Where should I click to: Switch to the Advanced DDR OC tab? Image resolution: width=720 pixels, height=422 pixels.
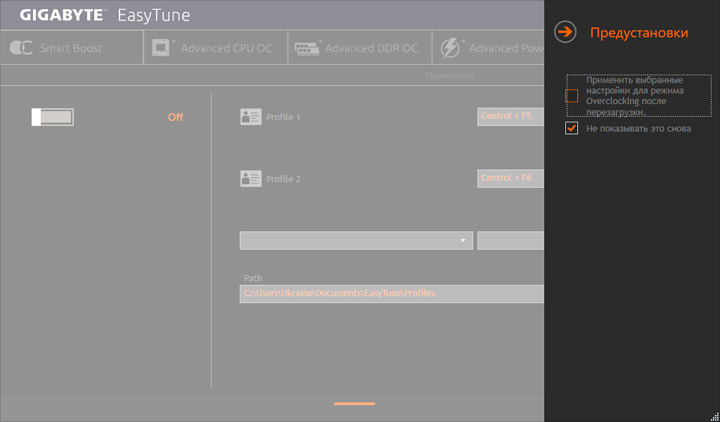360,47
